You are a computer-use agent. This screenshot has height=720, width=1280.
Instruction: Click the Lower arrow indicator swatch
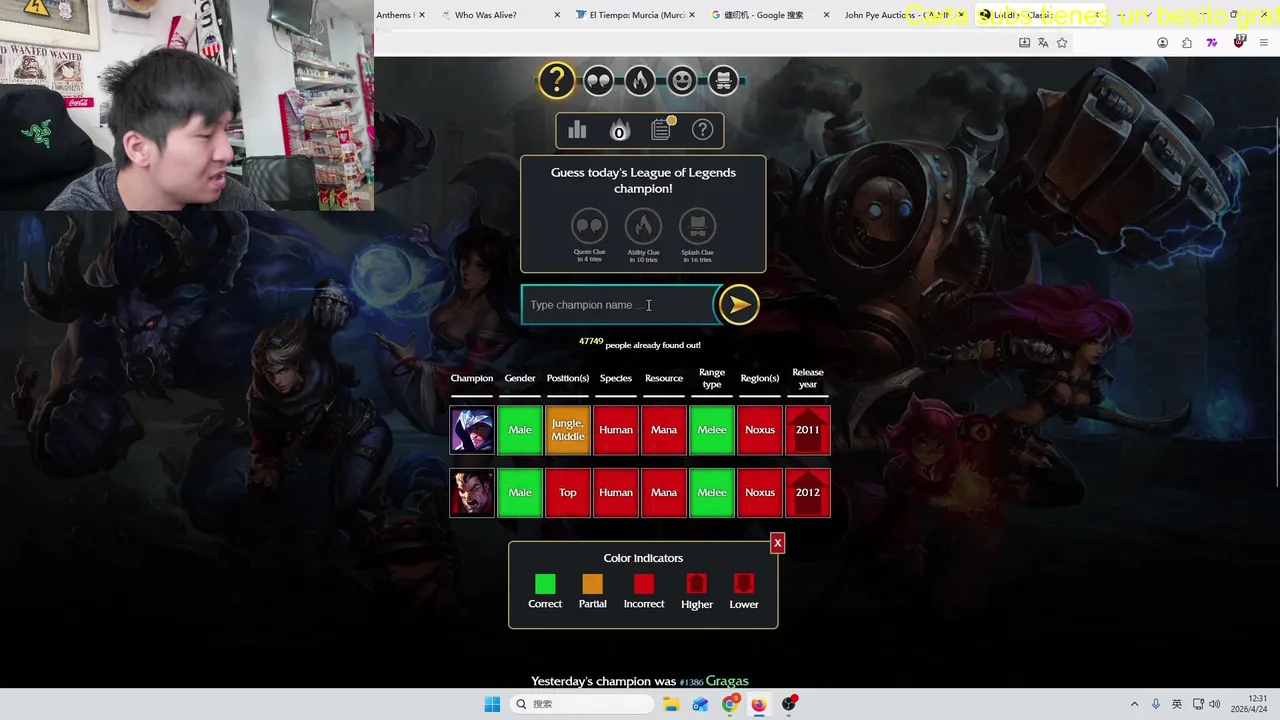point(744,584)
